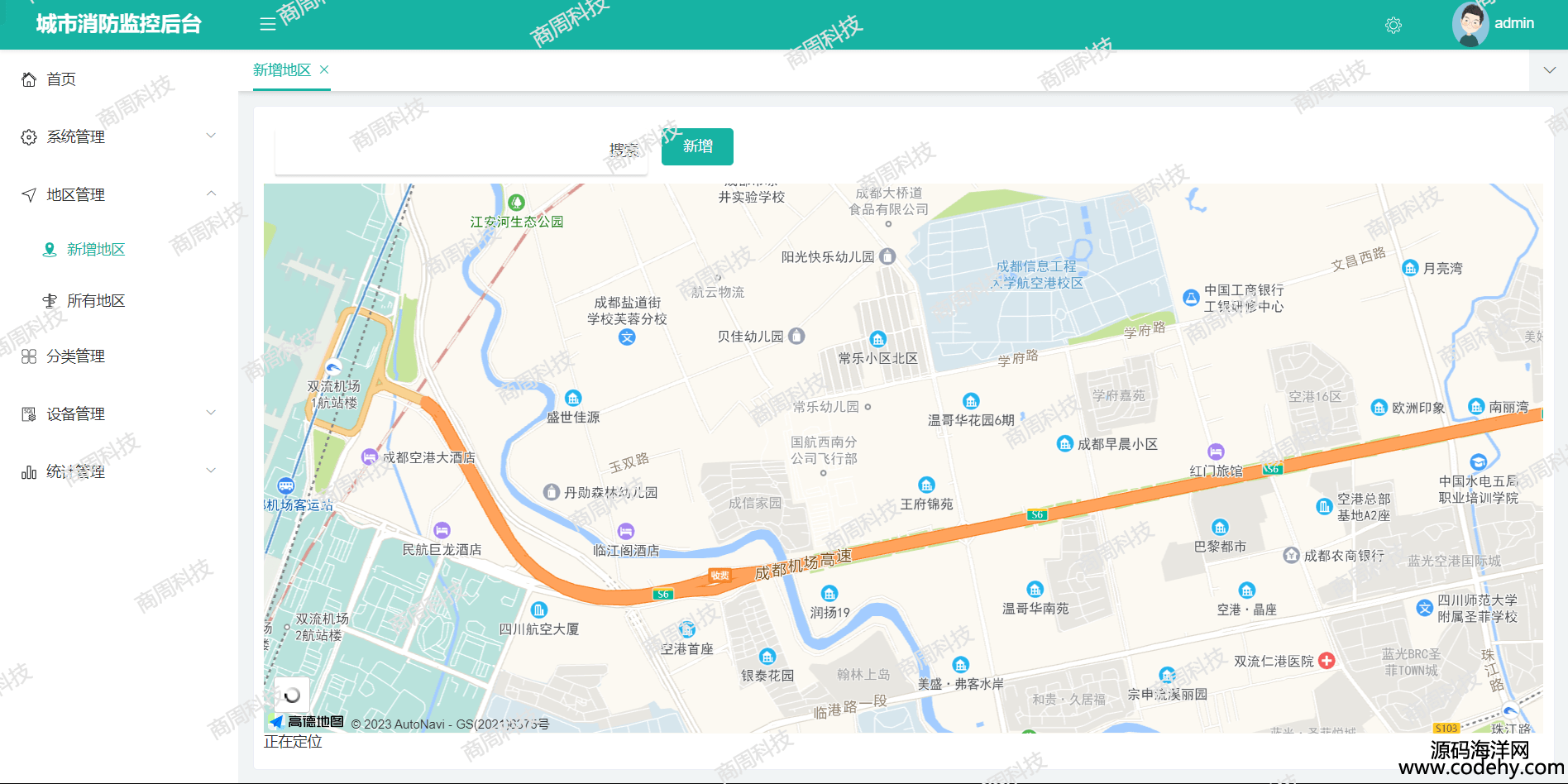The width and height of the screenshot is (1568, 784).
Task: Expand the 系统管理 menu
Action: pyautogui.click(x=119, y=136)
